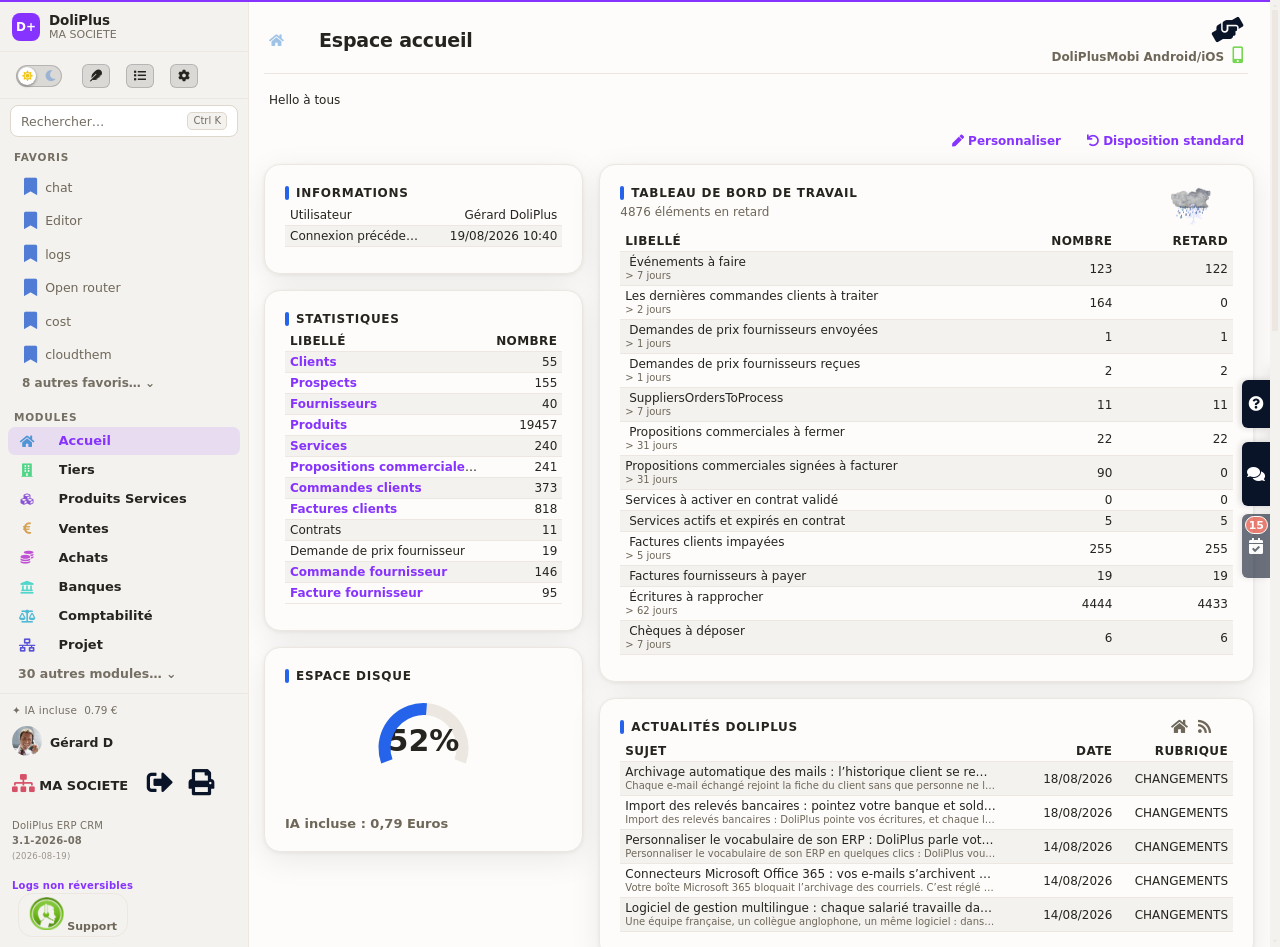Image resolution: width=1280 pixels, height=947 pixels.
Task: Select the Accueil module
Action: [x=124, y=441]
